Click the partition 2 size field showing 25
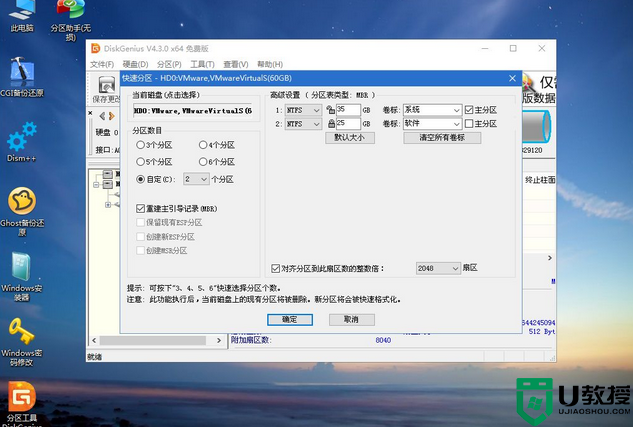The height and width of the screenshot is (427, 633). pos(348,123)
